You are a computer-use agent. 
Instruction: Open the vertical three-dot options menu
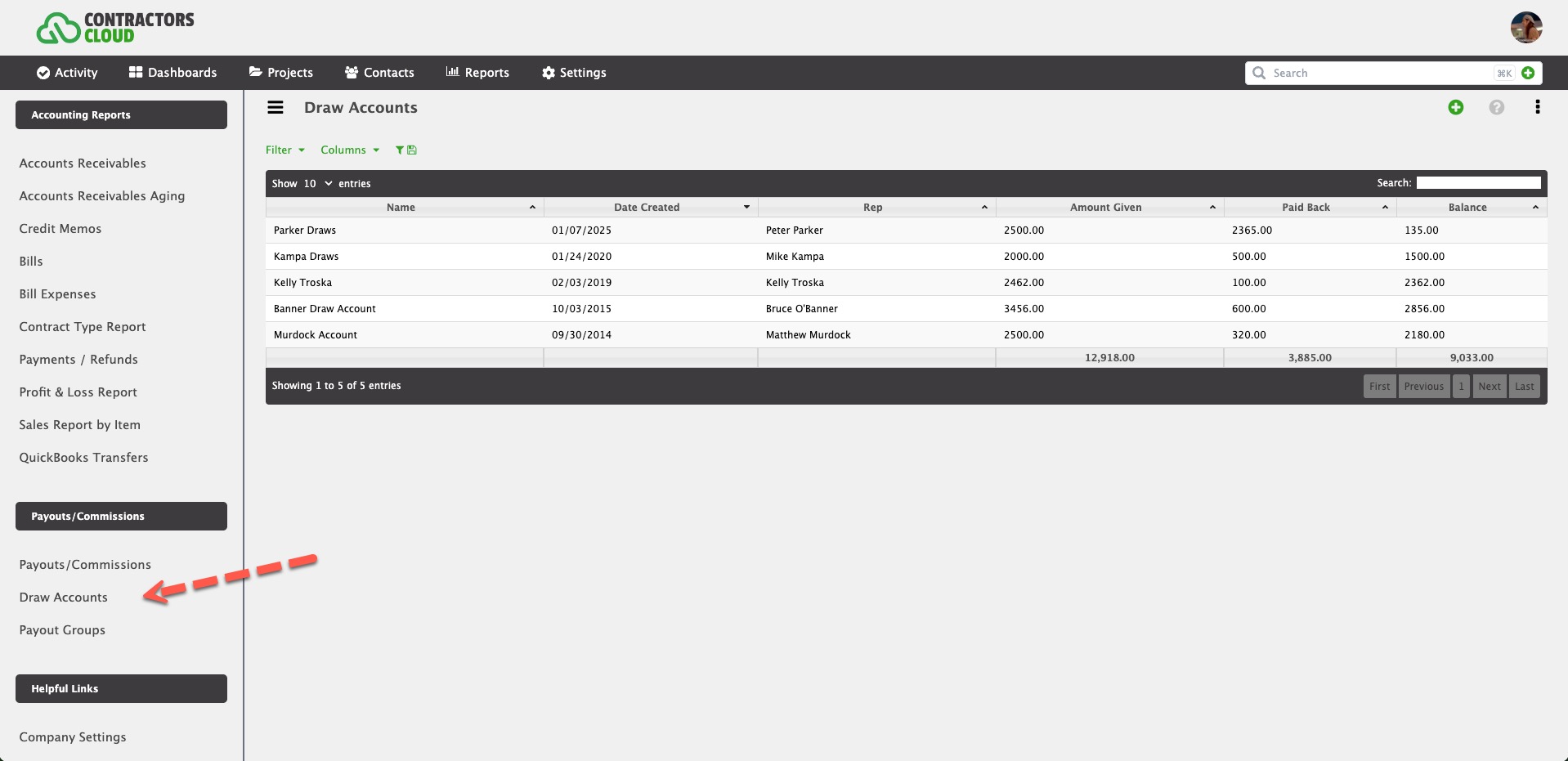coord(1538,107)
